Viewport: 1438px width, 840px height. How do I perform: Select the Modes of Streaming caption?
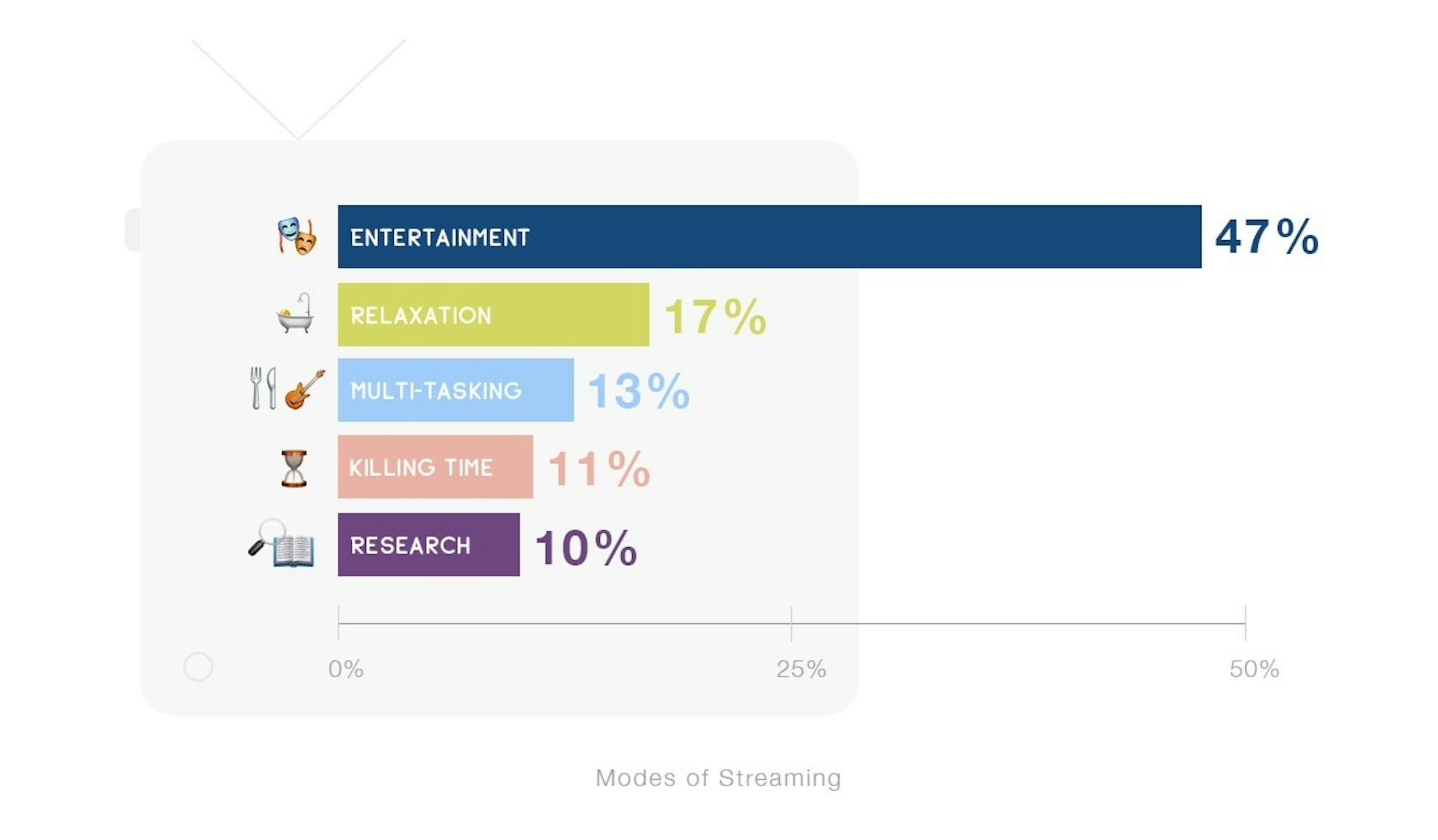(718, 778)
